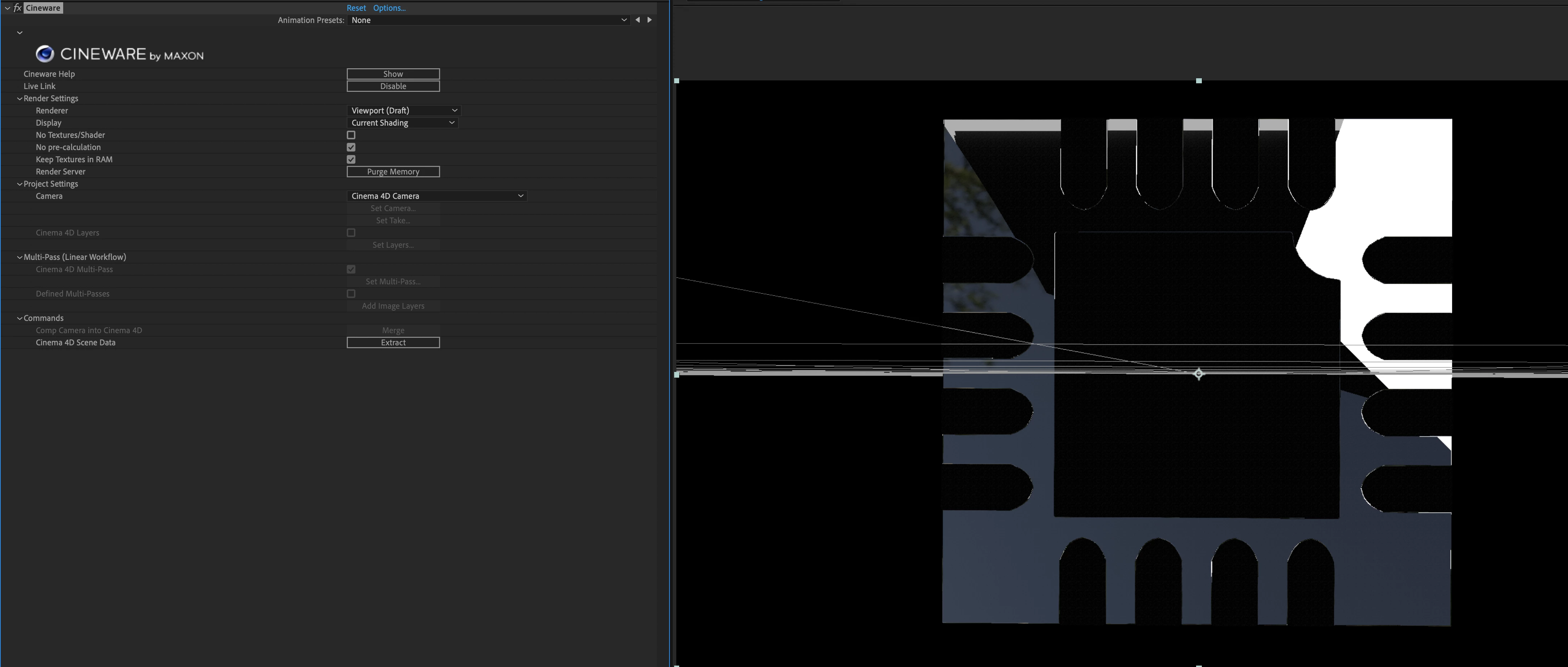Collapse the Commands section
Viewport: 1568px width, 667px height.
pos(19,318)
